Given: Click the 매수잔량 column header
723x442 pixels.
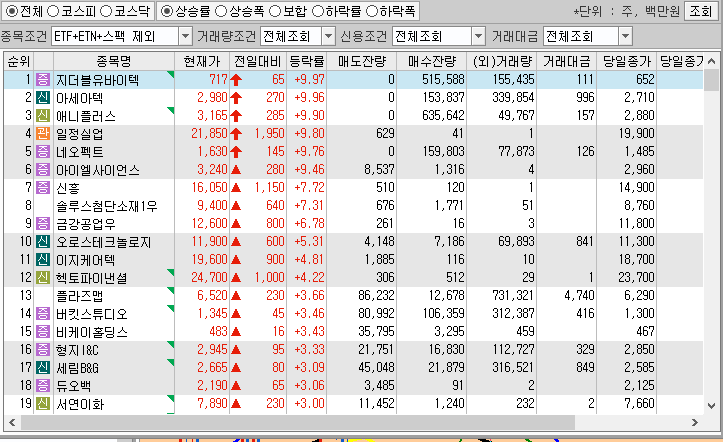Looking at the screenshot, I should [432, 61].
